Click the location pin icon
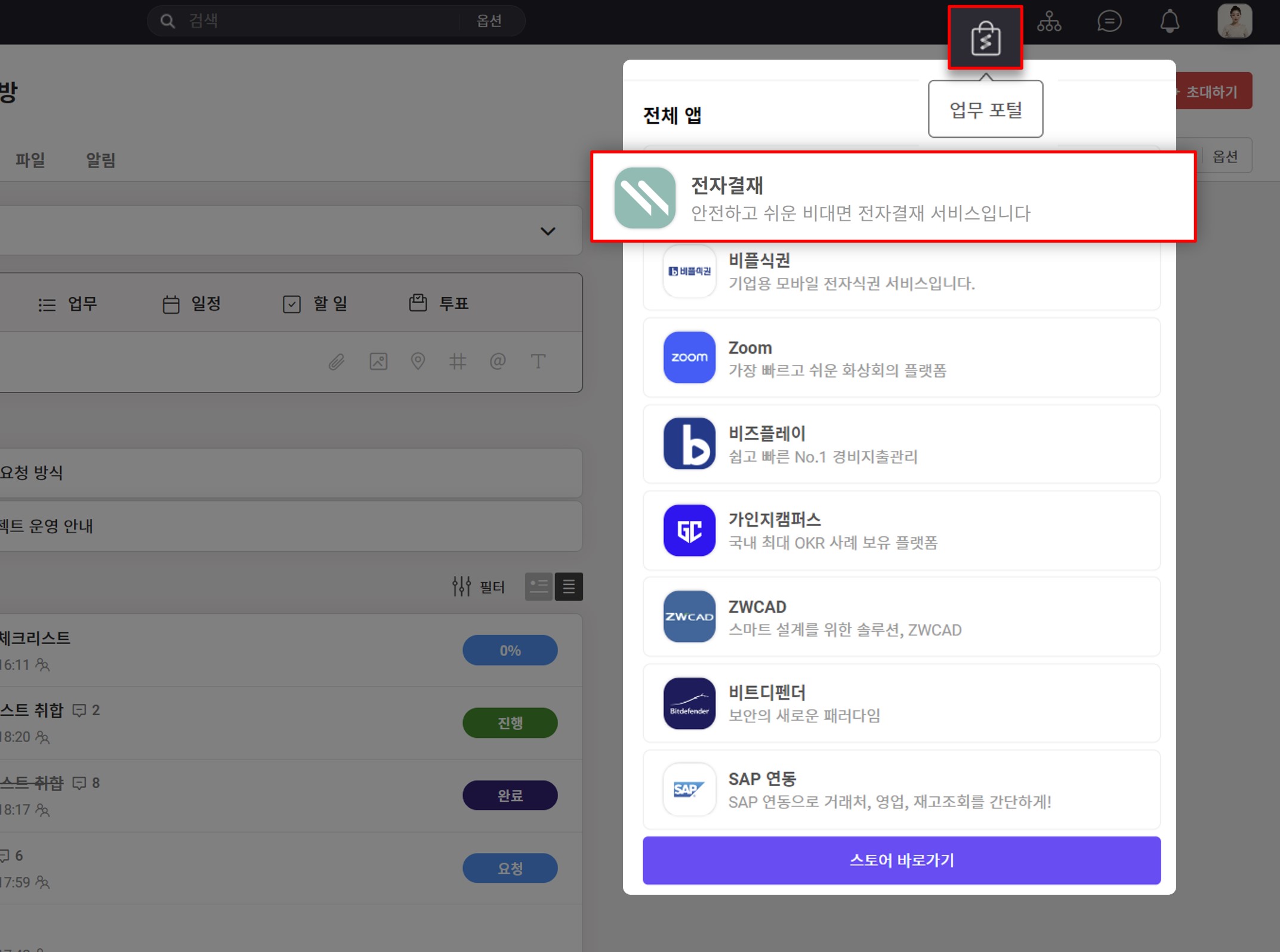1280x952 pixels. pos(418,361)
